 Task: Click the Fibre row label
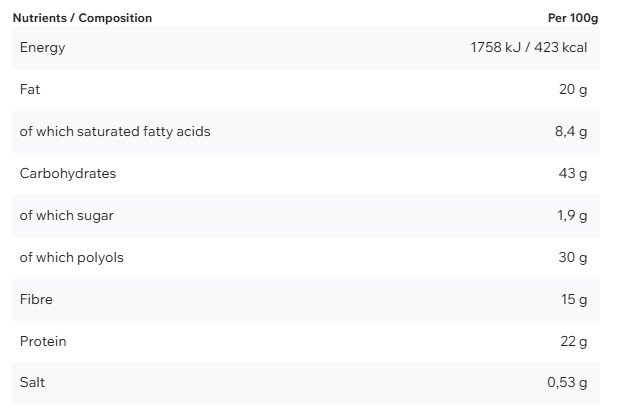[x=36, y=300]
